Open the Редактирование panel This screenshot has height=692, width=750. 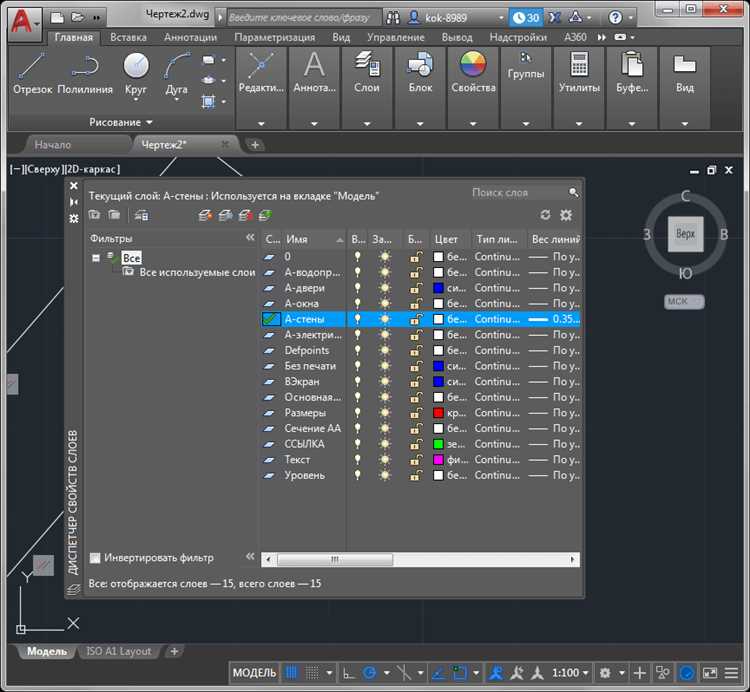tap(261, 72)
